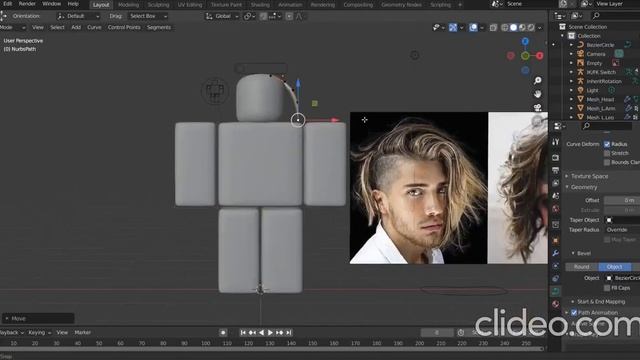Open the Control Points menu
The width and height of the screenshot is (640, 360).
pyautogui.click(x=124, y=27)
